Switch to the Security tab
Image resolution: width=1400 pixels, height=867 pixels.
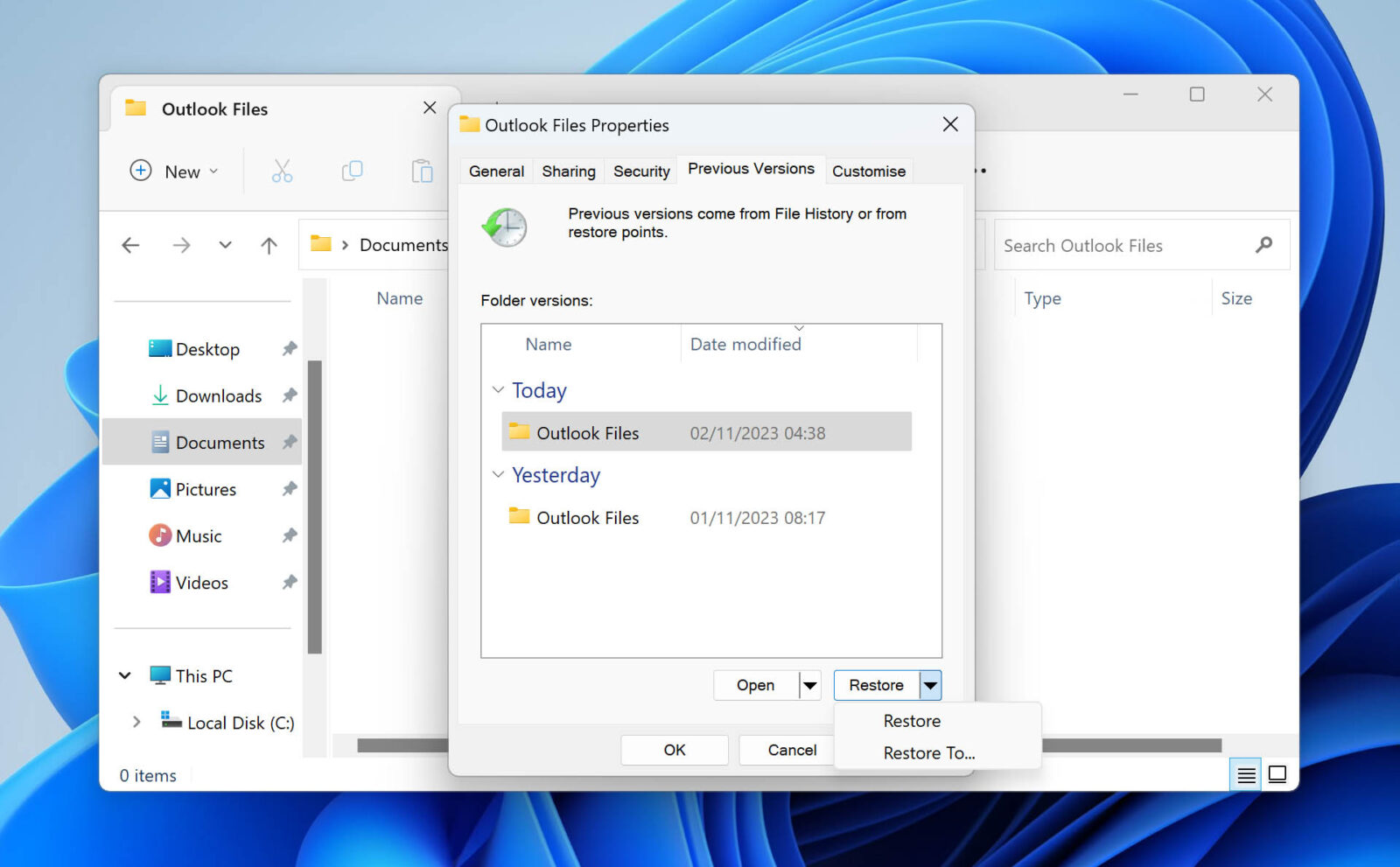[640, 171]
